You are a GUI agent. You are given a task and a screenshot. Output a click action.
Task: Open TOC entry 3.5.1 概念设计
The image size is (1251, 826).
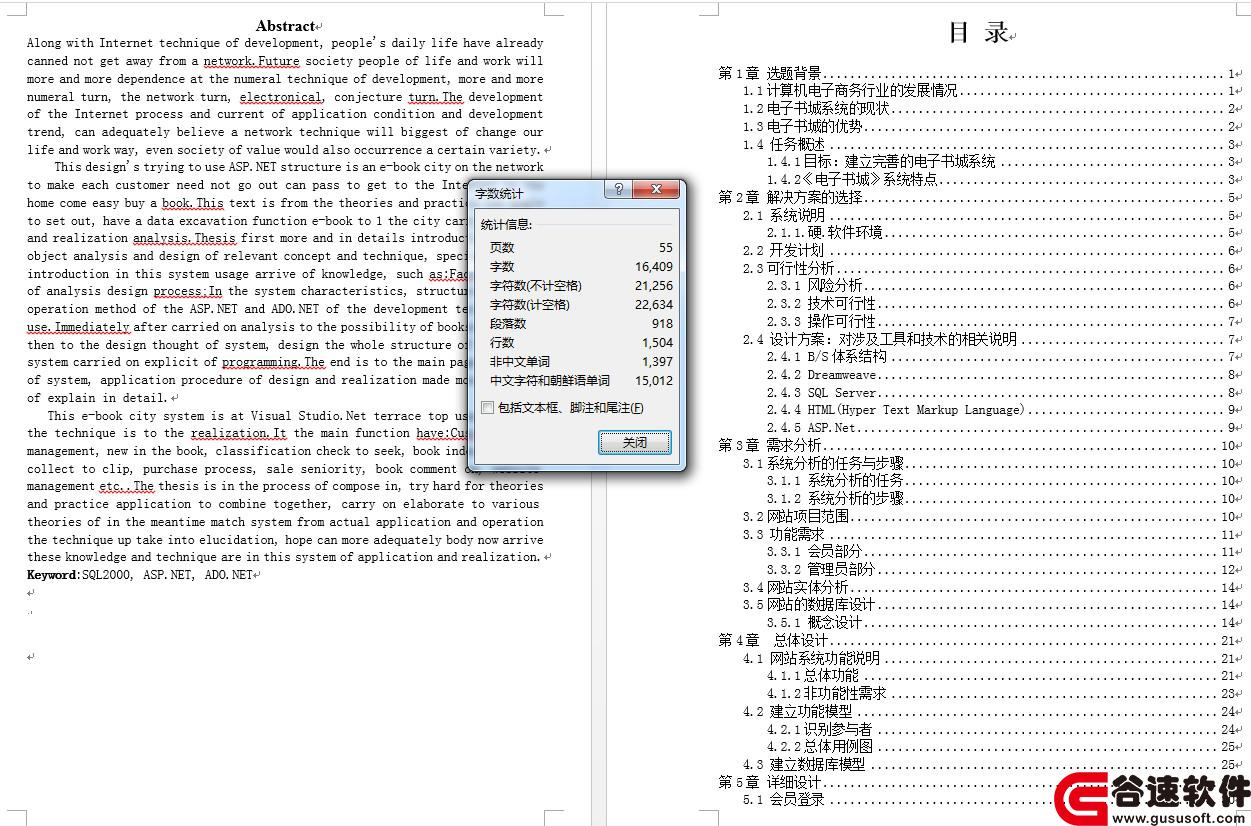pyautogui.click(x=1003, y=623)
